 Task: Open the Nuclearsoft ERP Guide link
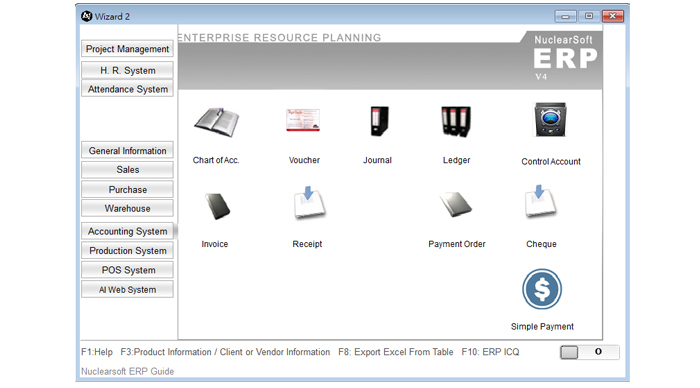point(127,371)
